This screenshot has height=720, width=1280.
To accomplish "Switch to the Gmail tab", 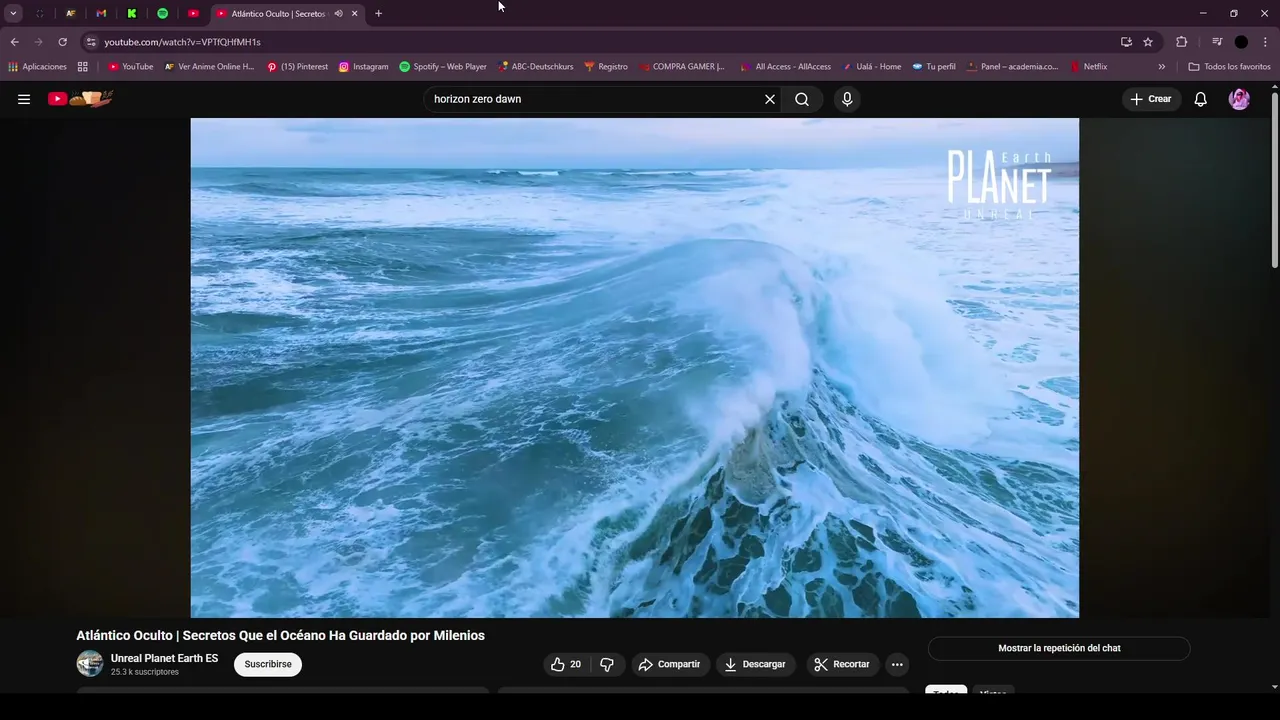I will [101, 13].
